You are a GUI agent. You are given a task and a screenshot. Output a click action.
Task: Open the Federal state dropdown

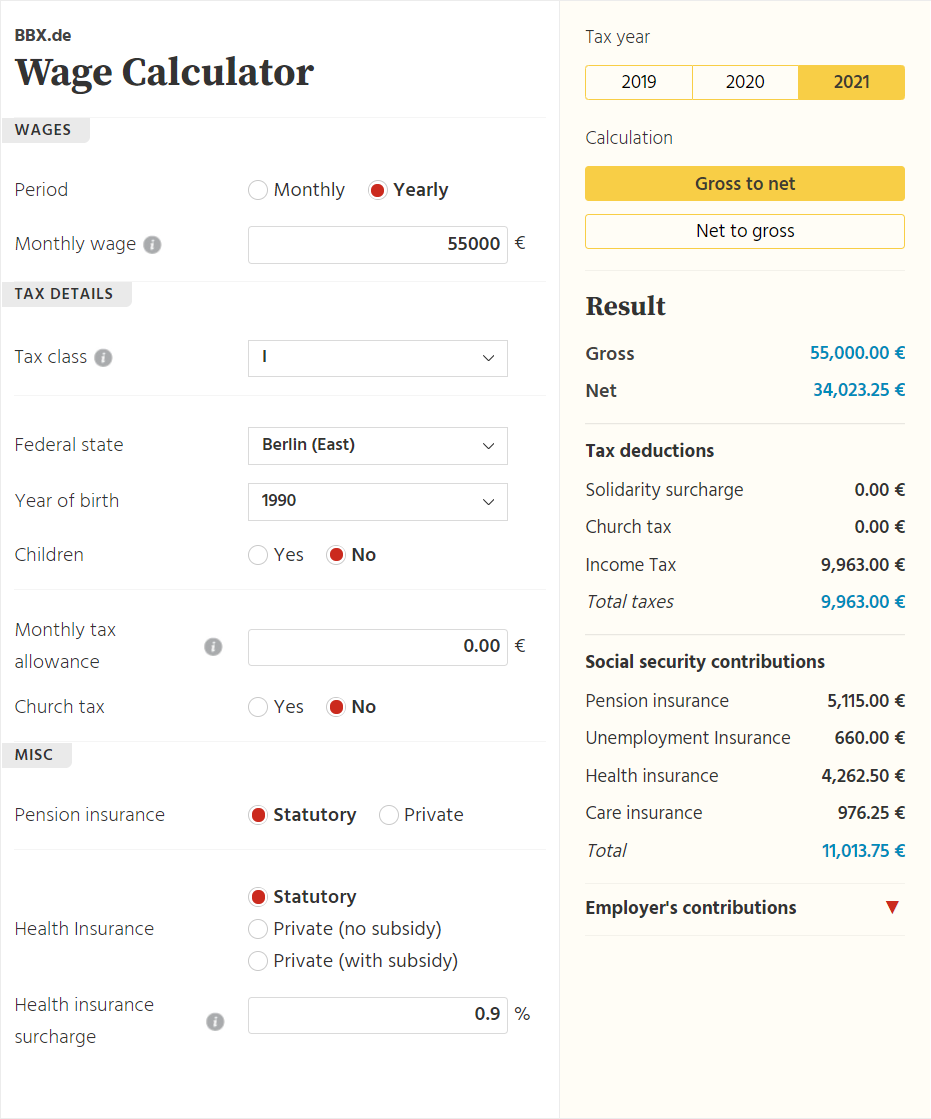[377, 446]
